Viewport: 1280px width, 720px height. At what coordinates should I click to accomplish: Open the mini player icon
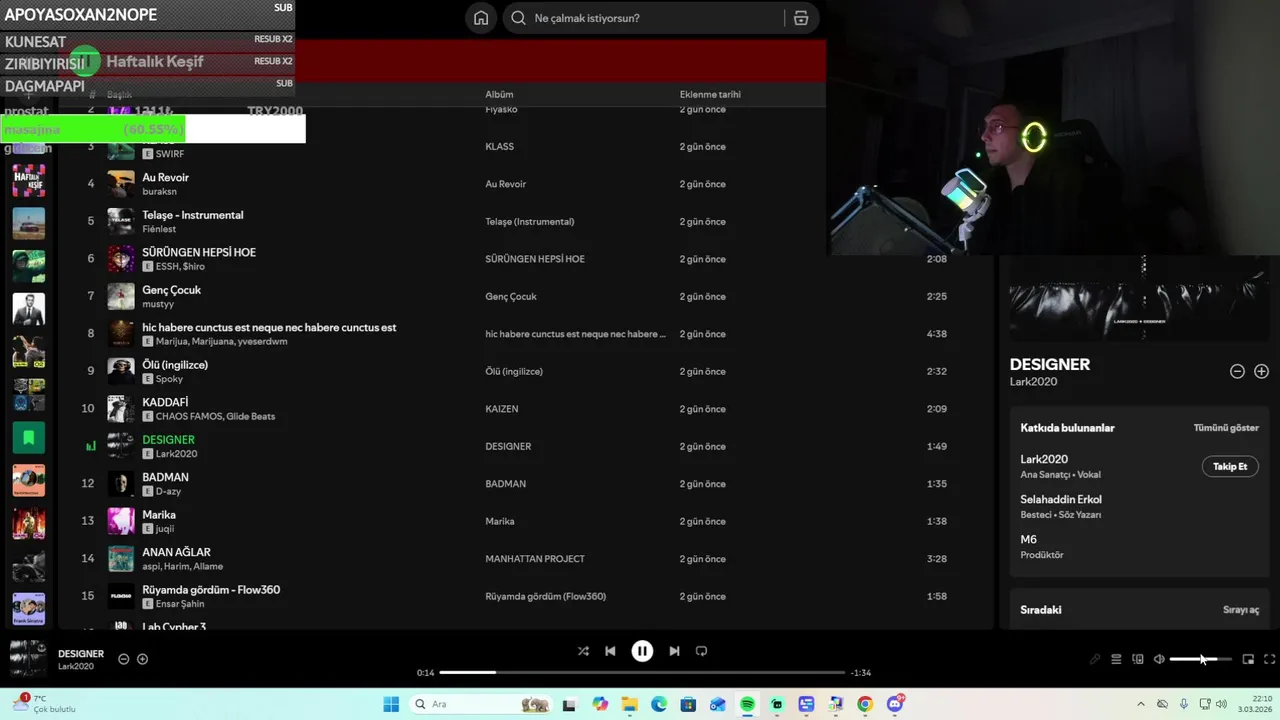coord(1248,659)
